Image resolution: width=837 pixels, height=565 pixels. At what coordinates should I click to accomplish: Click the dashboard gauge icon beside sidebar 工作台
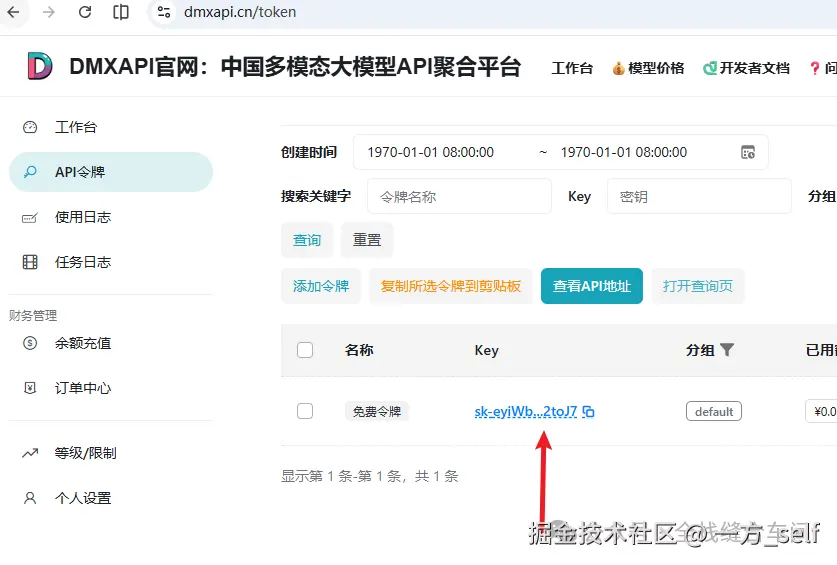[x=30, y=127]
